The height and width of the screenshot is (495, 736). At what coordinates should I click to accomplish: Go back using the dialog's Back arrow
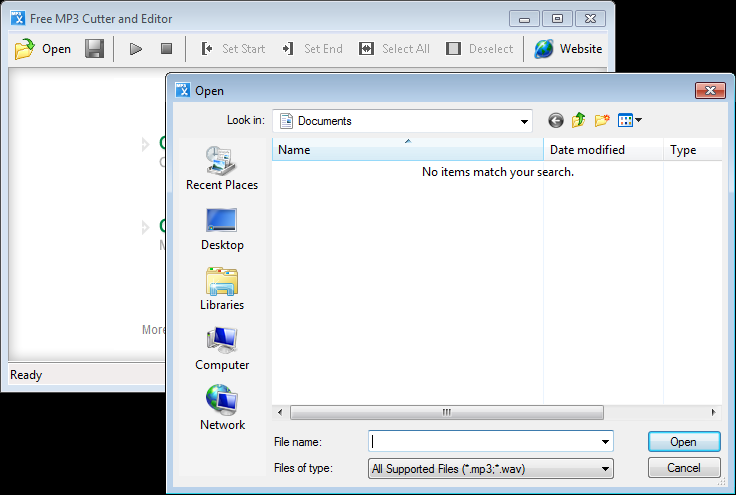click(x=556, y=121)
